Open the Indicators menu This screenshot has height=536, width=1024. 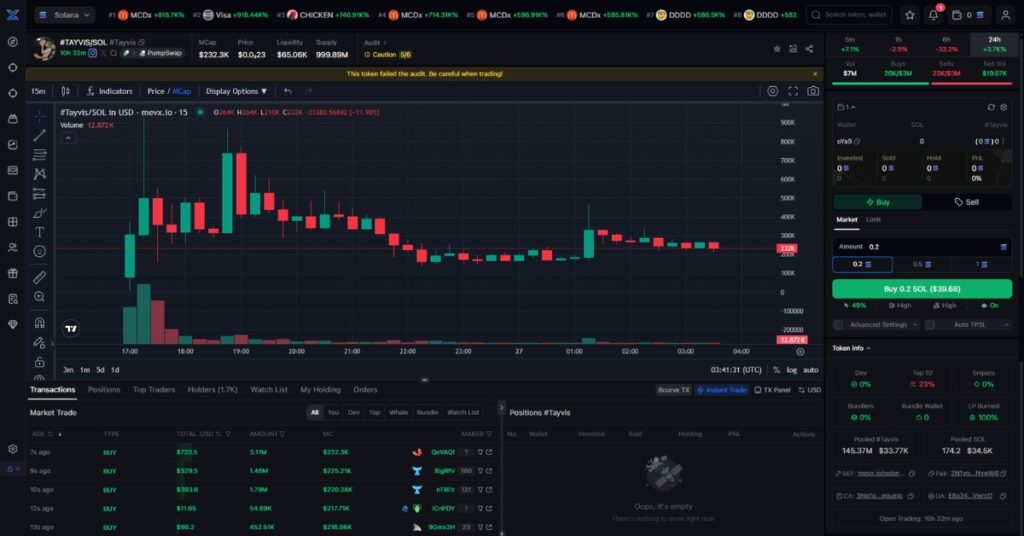pos(110,91)
